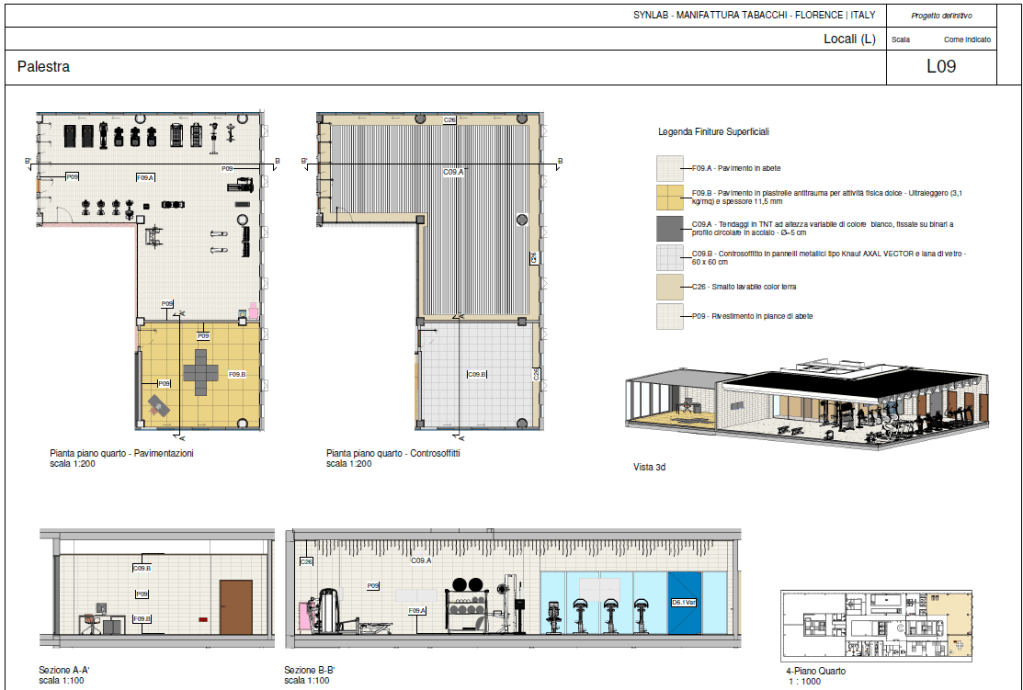Click the L09 sheet number box
The width and height of the screenshot is (1023, 690).
click(941, 68)
